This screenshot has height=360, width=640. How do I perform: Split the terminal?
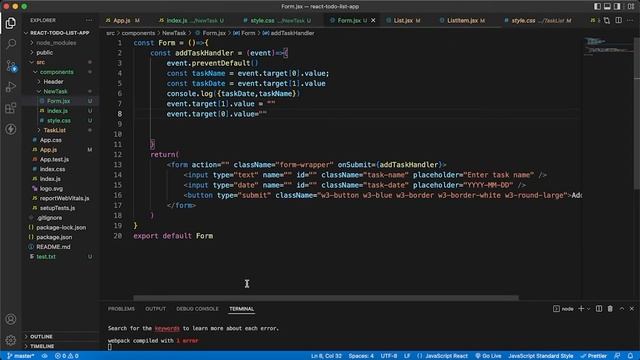599,309
